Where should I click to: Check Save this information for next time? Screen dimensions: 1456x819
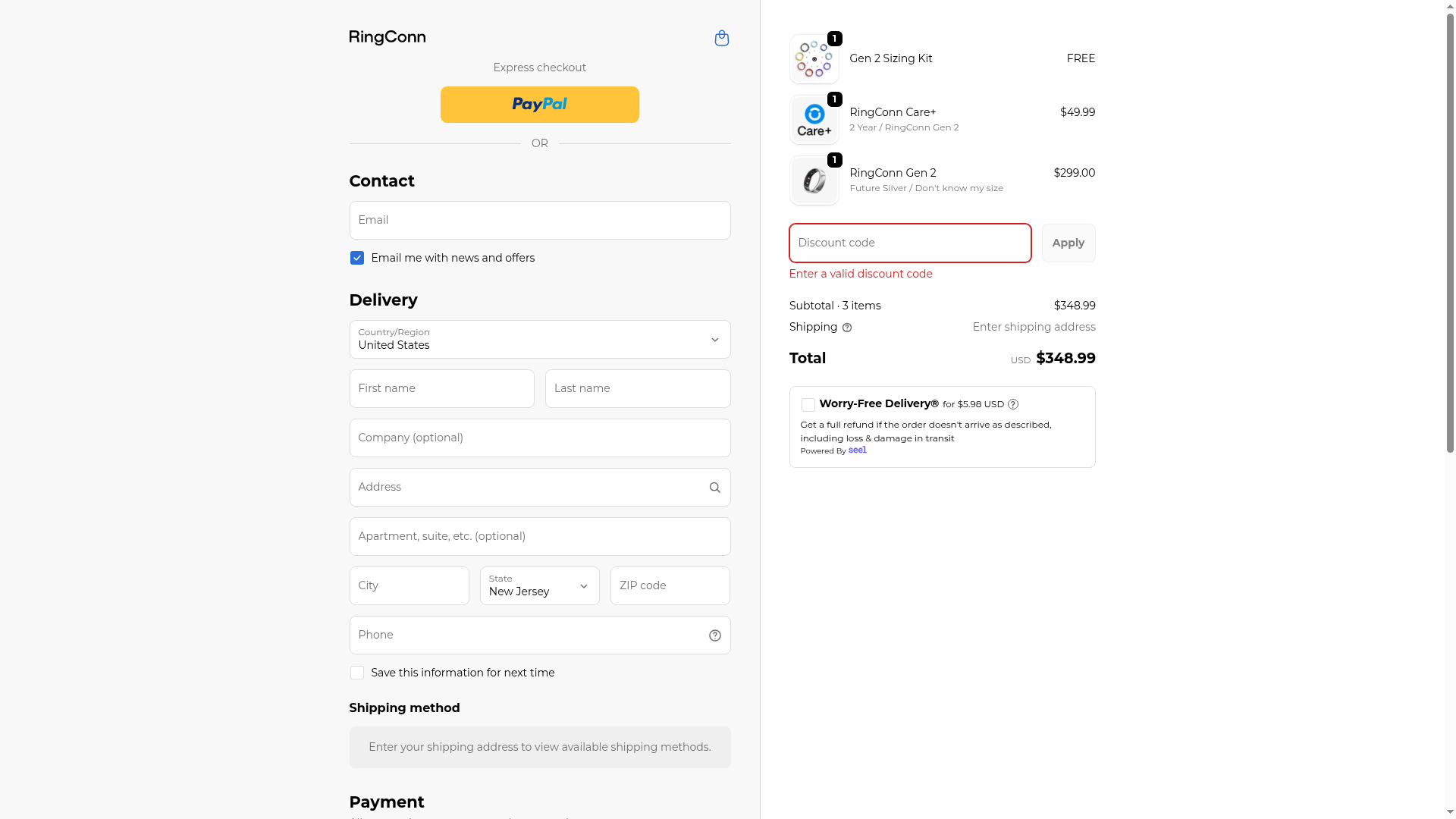point(357,673)
